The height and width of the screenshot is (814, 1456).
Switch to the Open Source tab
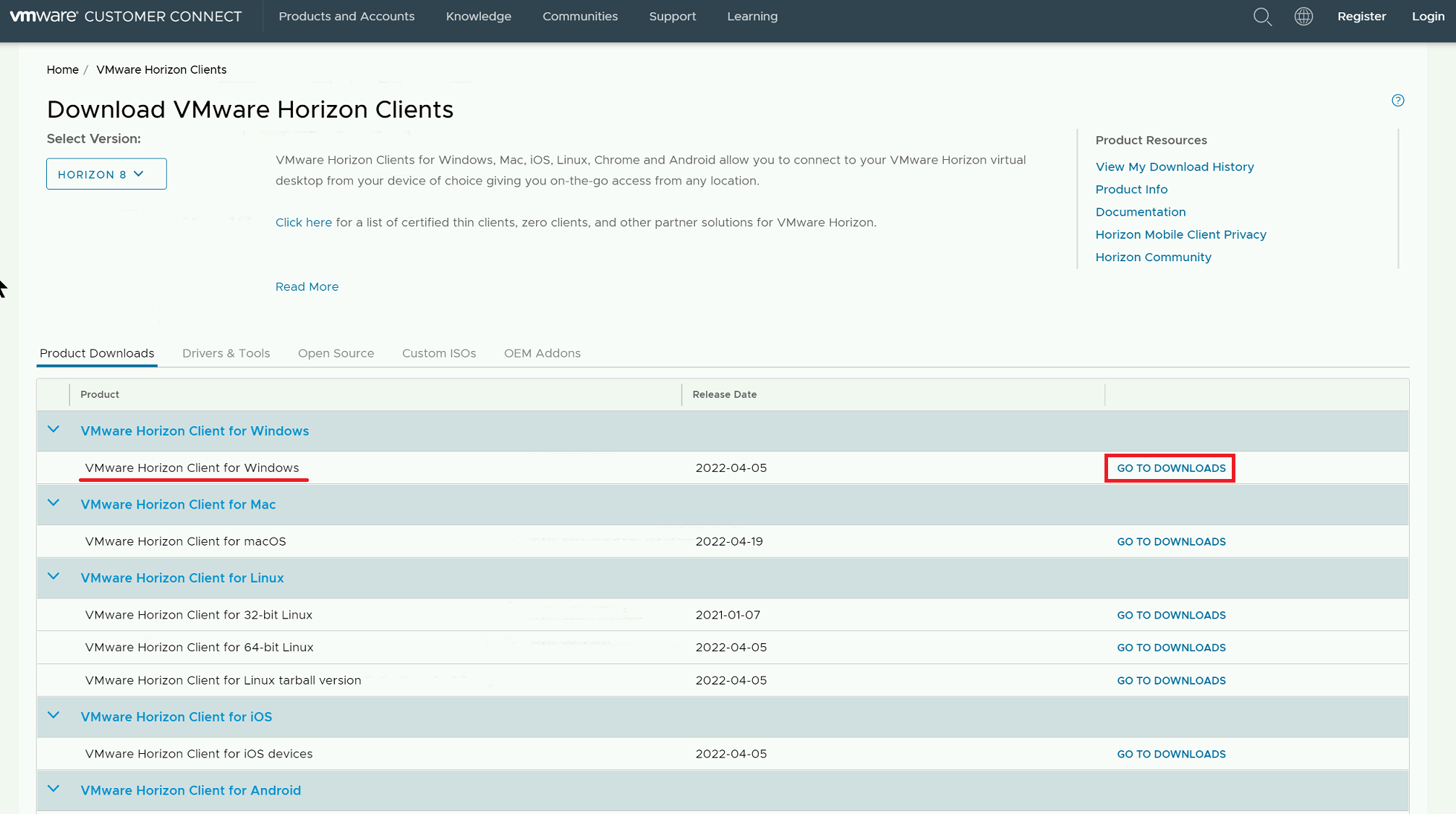[x=336, y=353]
